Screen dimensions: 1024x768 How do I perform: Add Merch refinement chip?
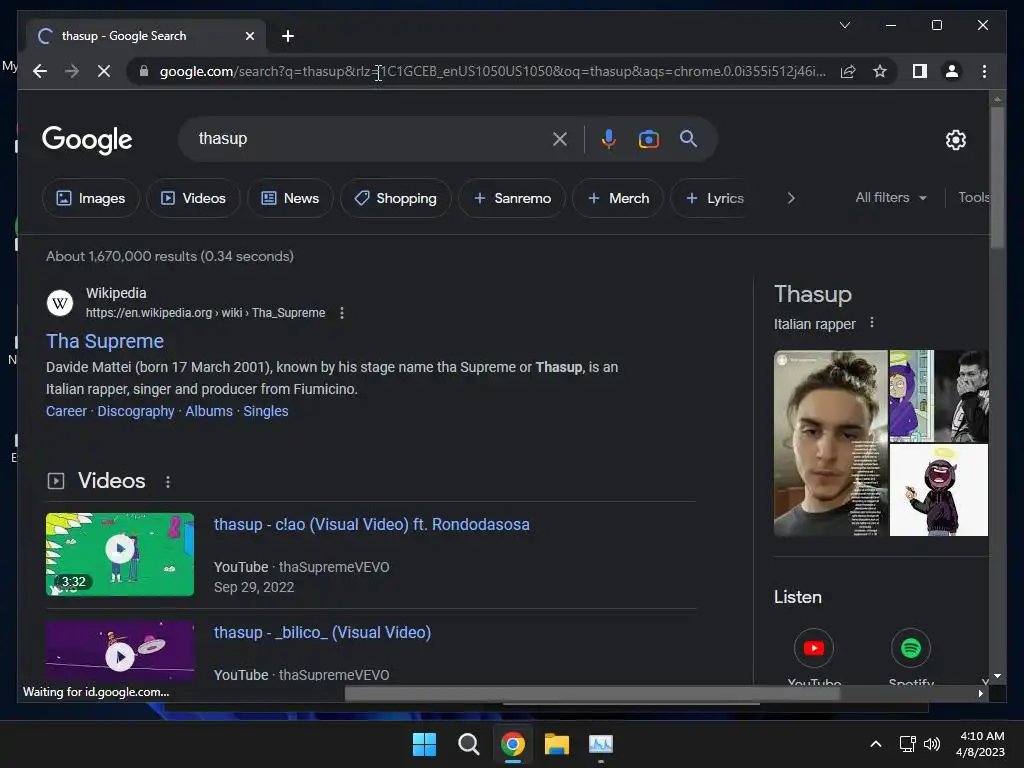[x=618, y=198]
